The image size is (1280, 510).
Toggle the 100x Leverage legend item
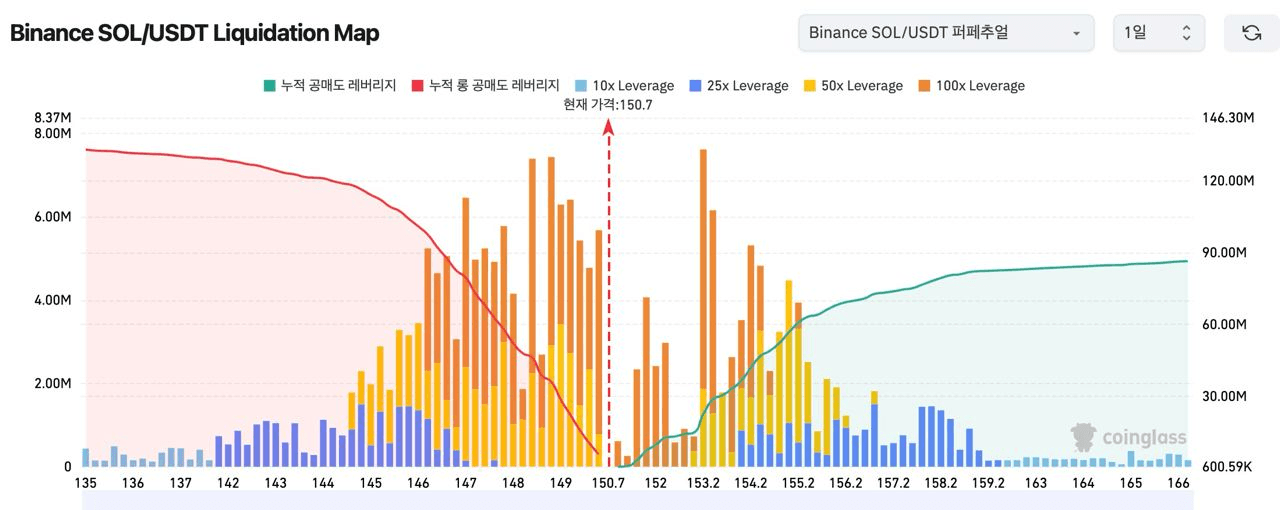[971, 86]
